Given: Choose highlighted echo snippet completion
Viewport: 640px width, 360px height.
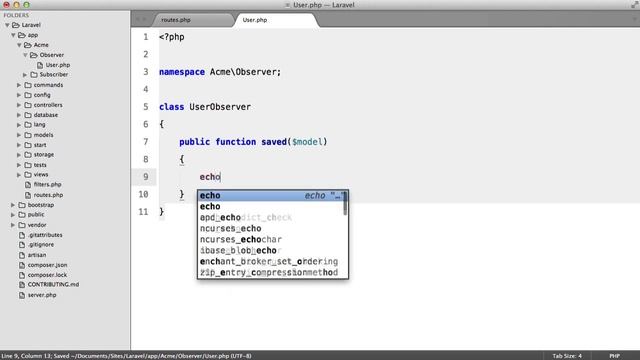Looking at the screenshot, I should pyautogui.click(x=271, y=196).
